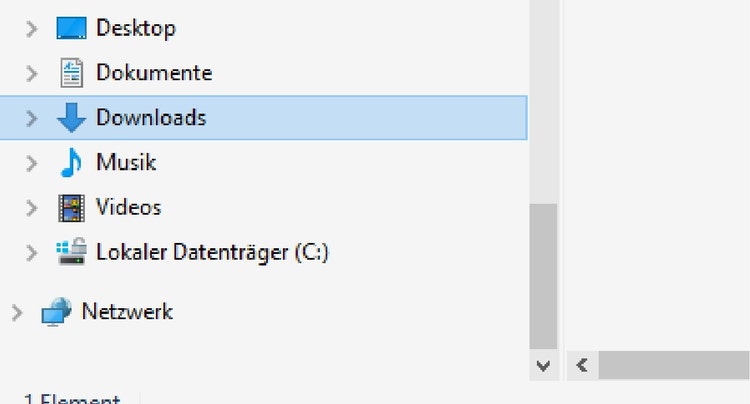The width and height of the screenshot is (750, 404).
Task: Expand Lokaler Datenträger (C:) chevron
Action: pos(31,253)
